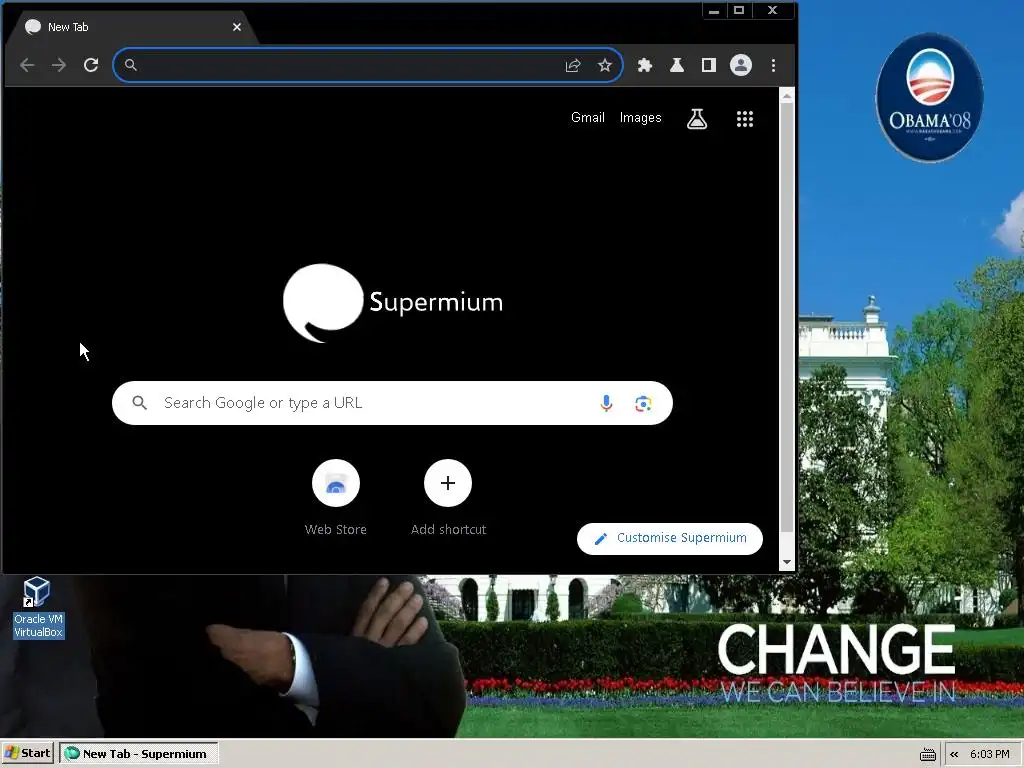Click the Supermium logo on the page
This screenshot has width=1024, height=768.
pyautogui.click(x=392, y=302)
